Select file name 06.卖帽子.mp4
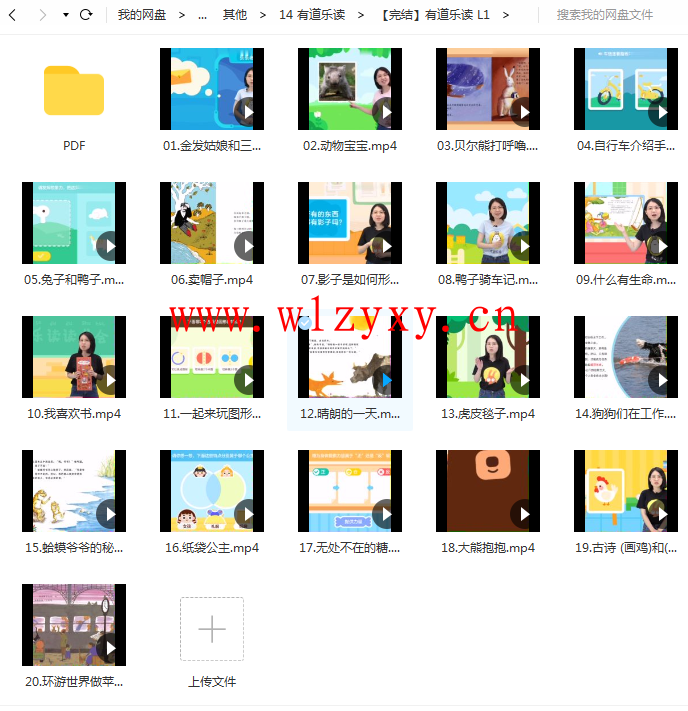Image resolution: width=688 pixels, height=711 pixels. [212, 280]
